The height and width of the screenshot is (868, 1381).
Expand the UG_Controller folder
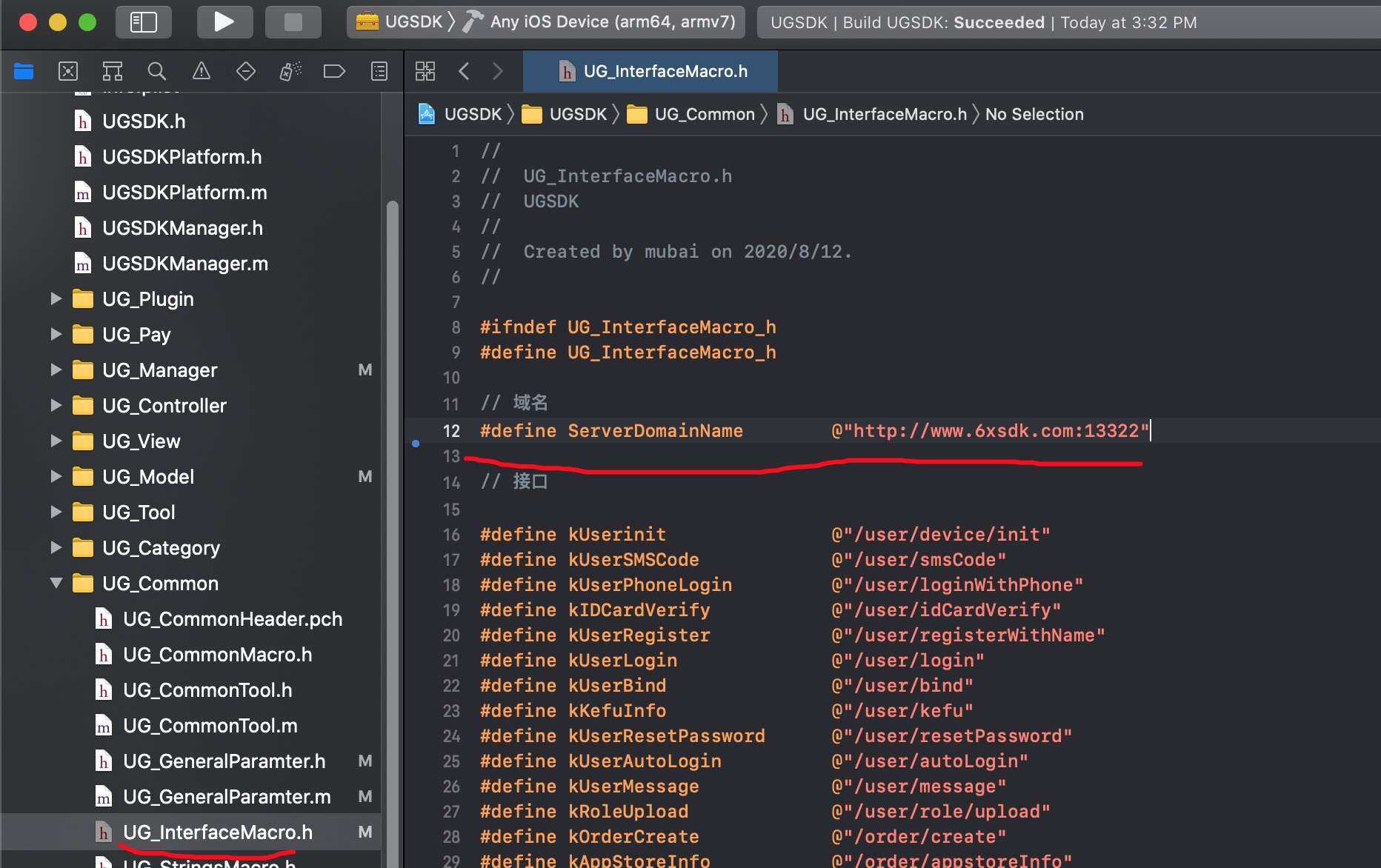tap(56, 405)
